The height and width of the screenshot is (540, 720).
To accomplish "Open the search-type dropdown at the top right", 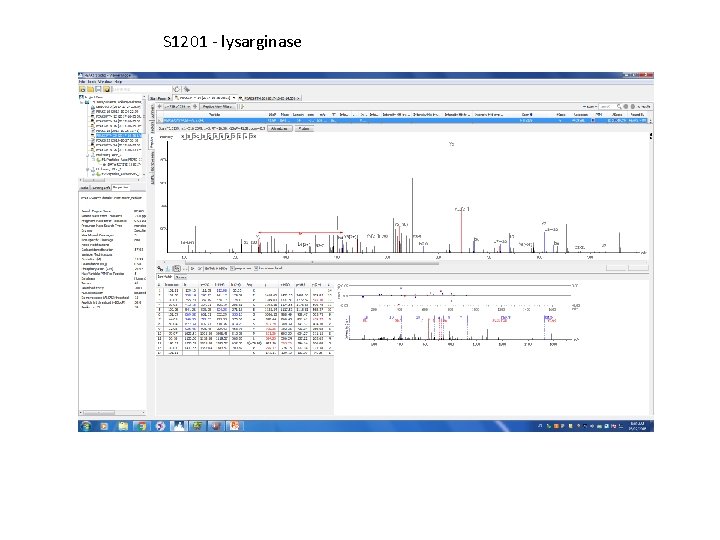I will (x=590, y=107).
